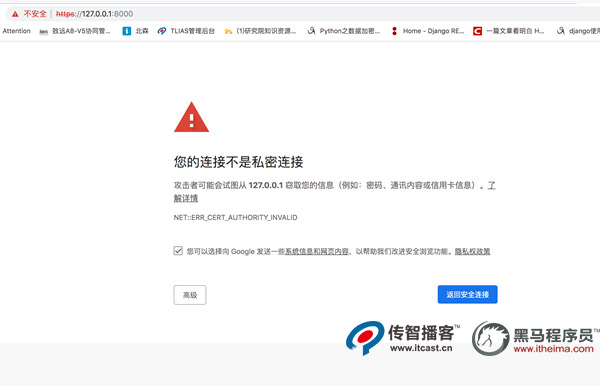Click the 研究院知识资源 bookmark favicon

(x=228, y=31)
